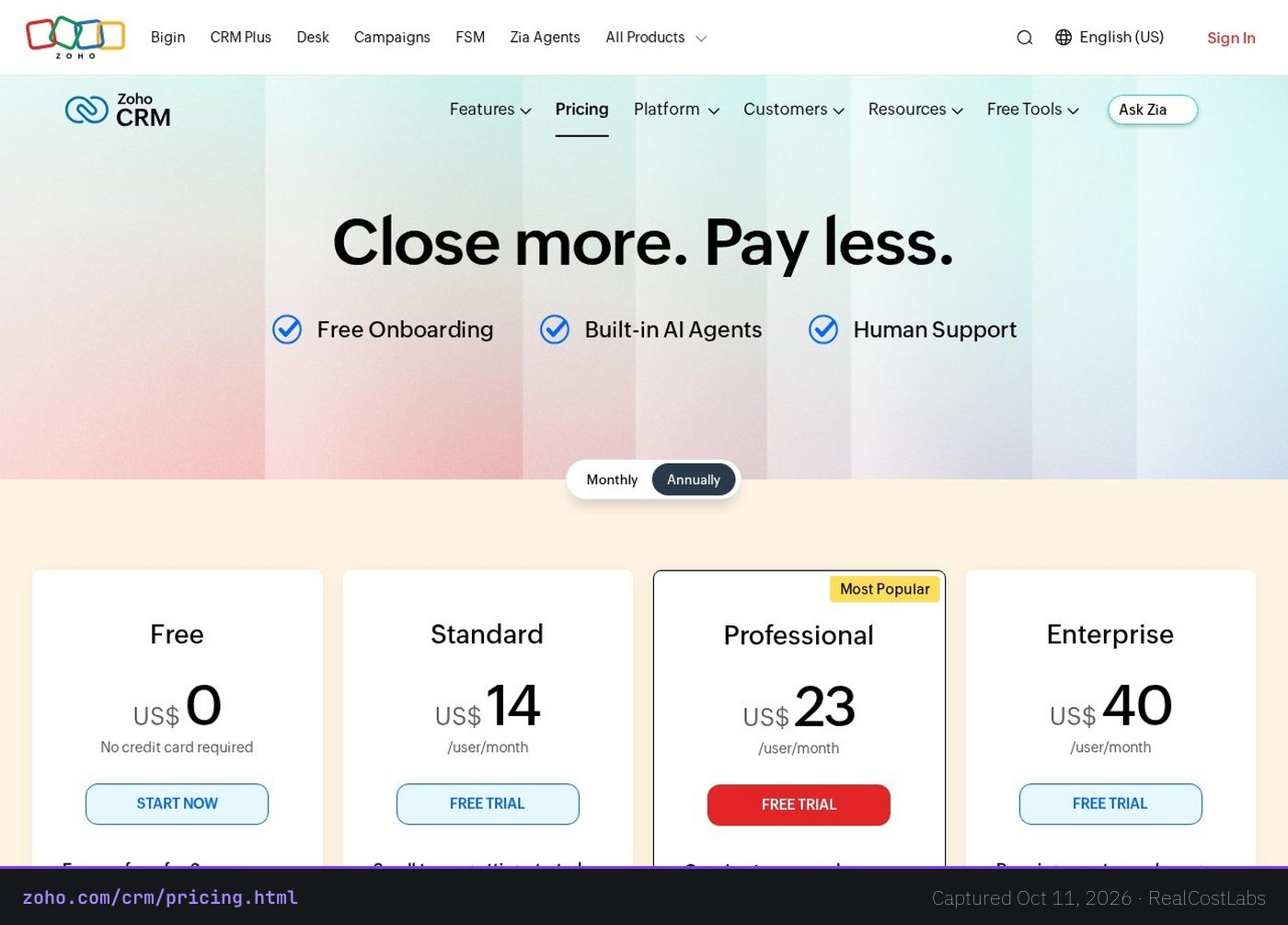Click START NOW on Free plan
Image resolution: width=1288 pixels, height=925 pixels.
pyautogui.click(x=177, y=804)
